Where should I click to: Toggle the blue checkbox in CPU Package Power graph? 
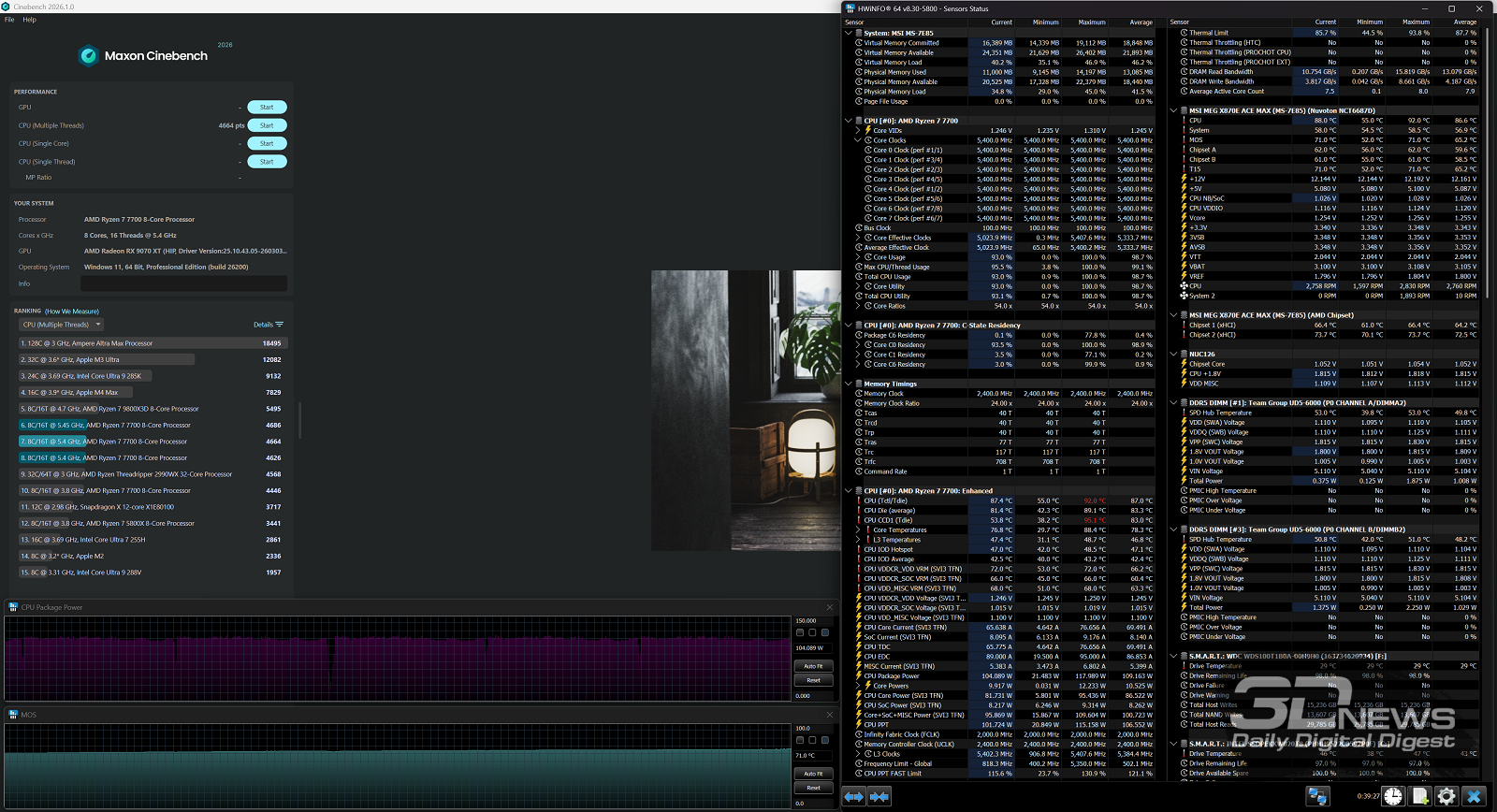click(x=824, y=633)
